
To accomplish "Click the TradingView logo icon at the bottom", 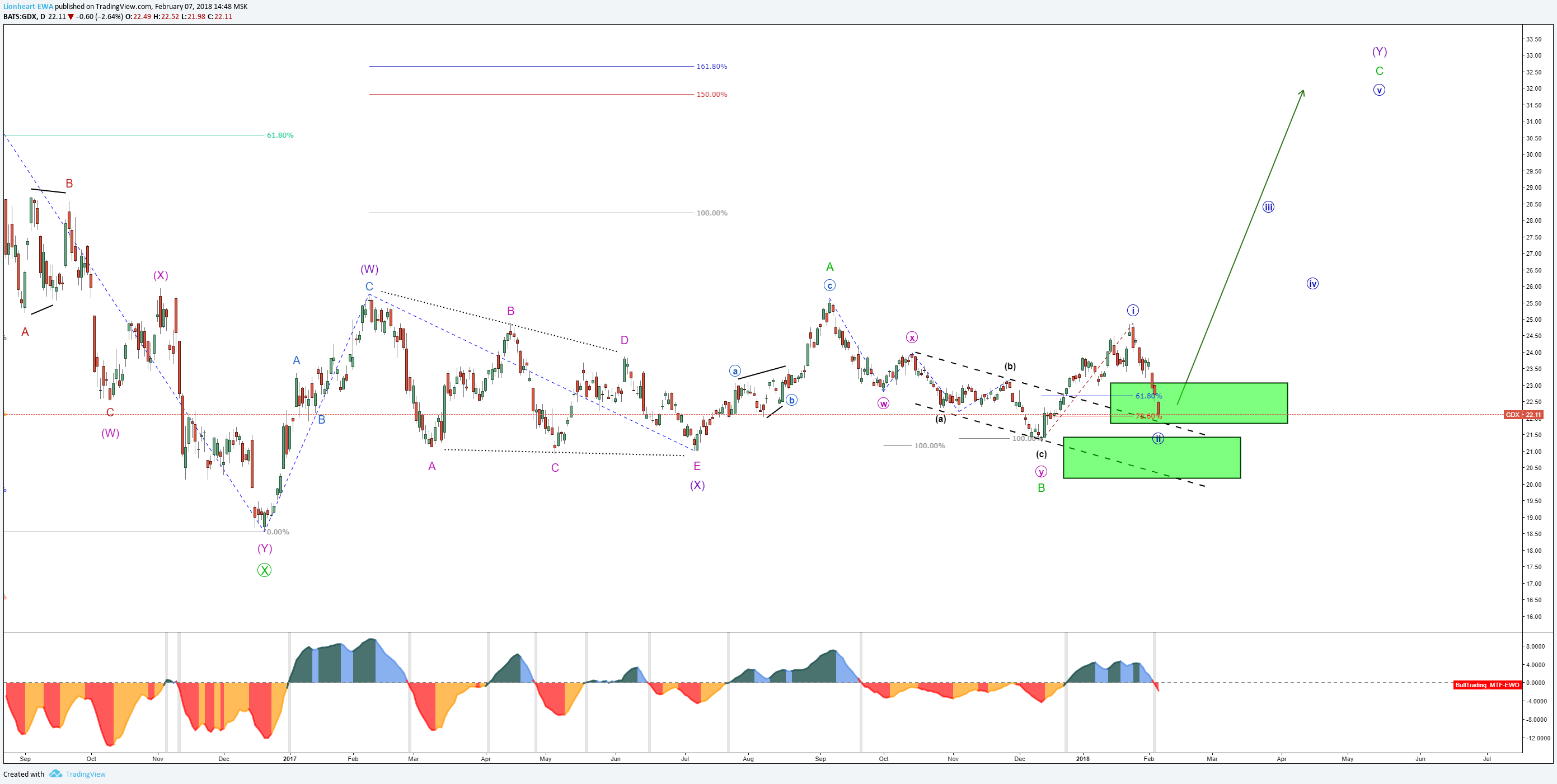I will tap(55, 774).
